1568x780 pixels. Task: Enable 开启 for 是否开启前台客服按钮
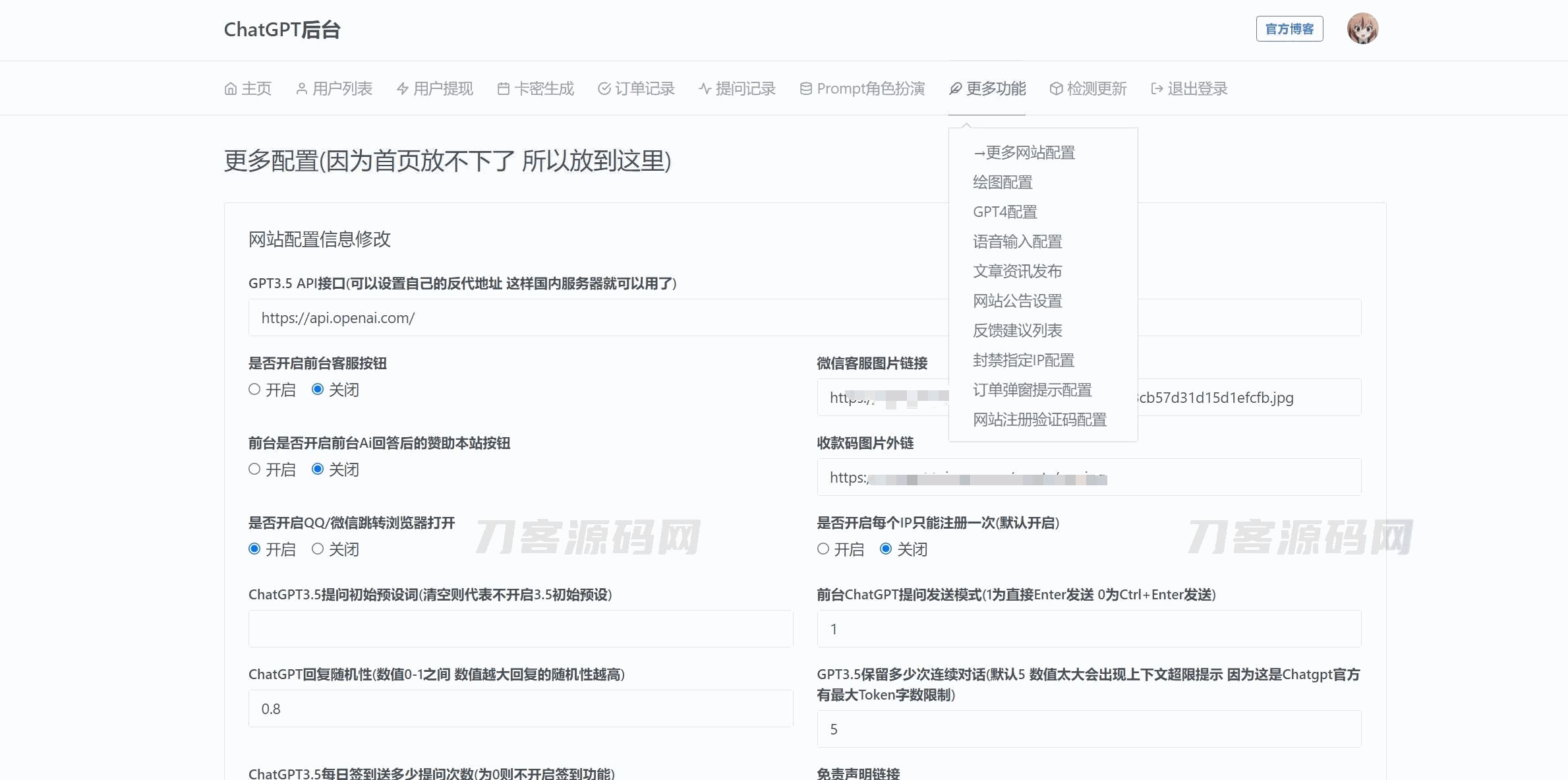coord(254,389)
